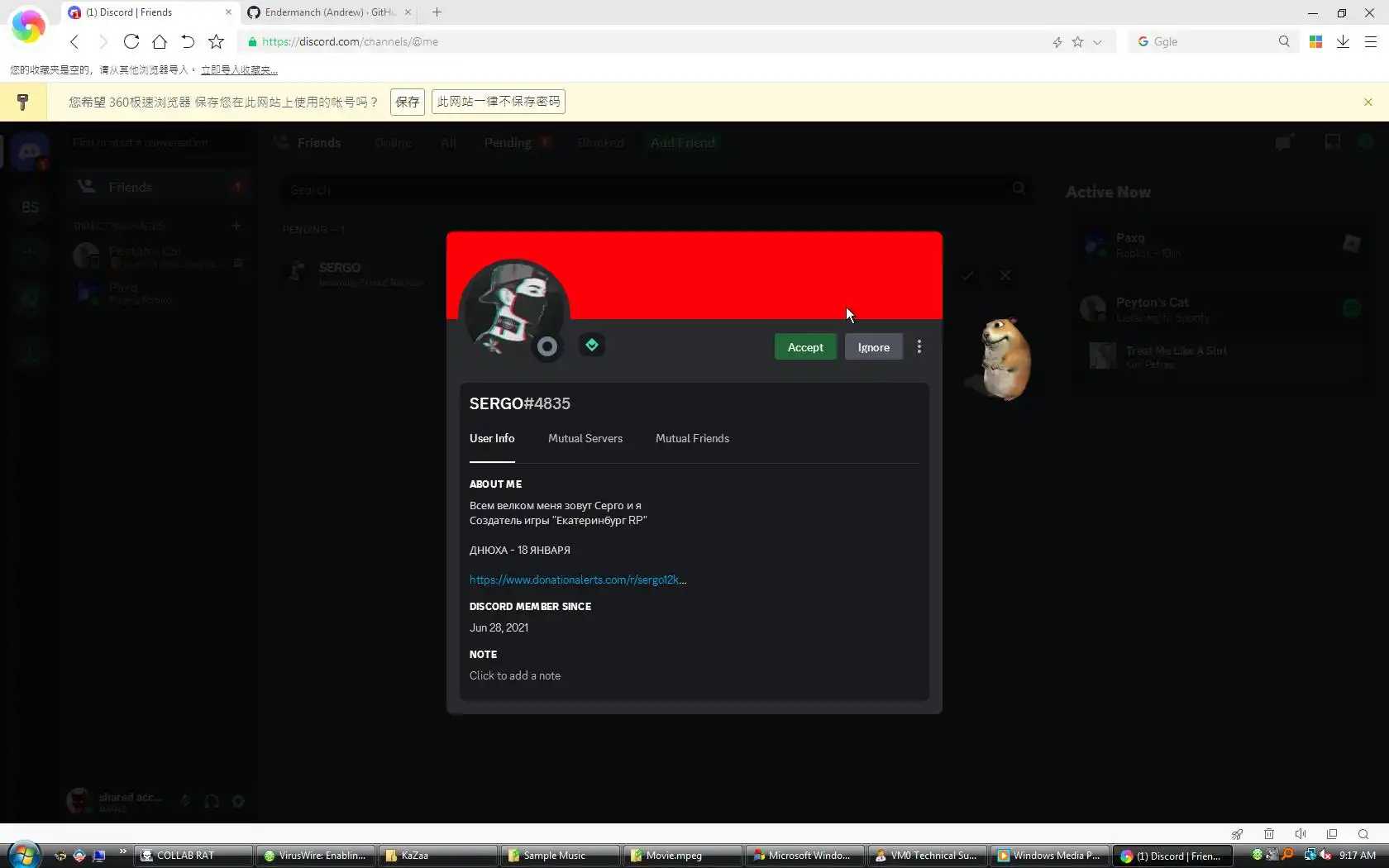This screenshot has width=1389, height=868.
Task: Go to the browser home page icon
Action: [x=160, y=41]
